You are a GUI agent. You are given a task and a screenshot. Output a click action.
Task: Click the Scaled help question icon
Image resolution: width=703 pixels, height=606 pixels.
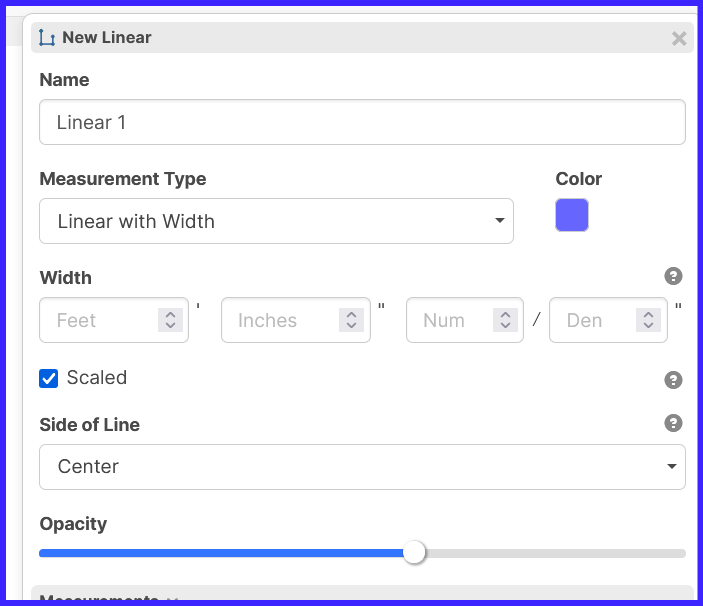pyautogui.click(x=673, y=380)
